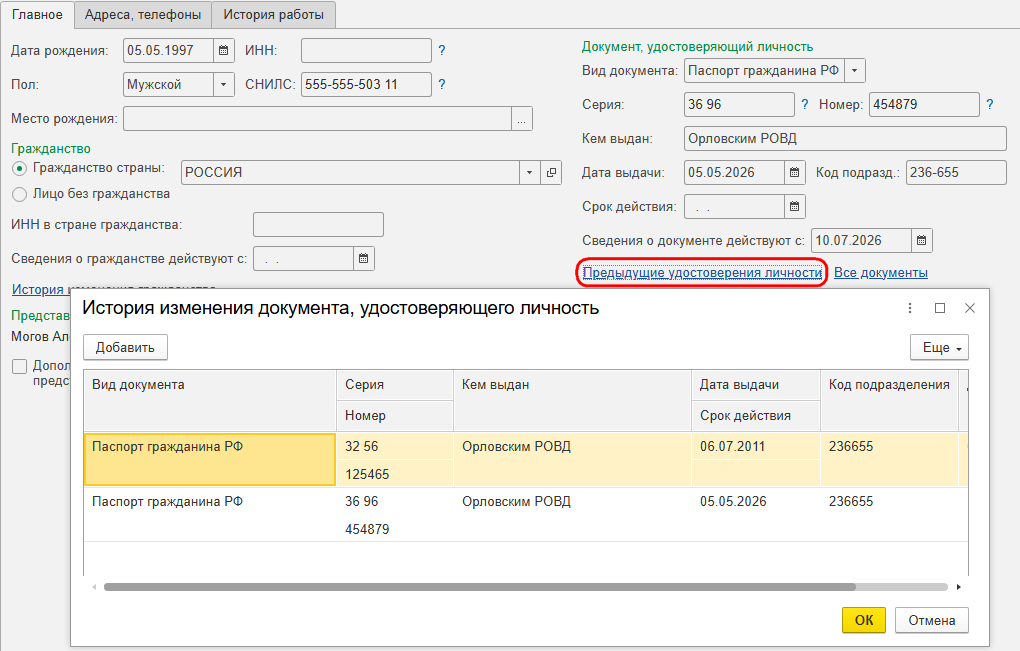Screen dimensions: 1020x651
Task: Click the Серия column header
Action: [x=395, y=385]
